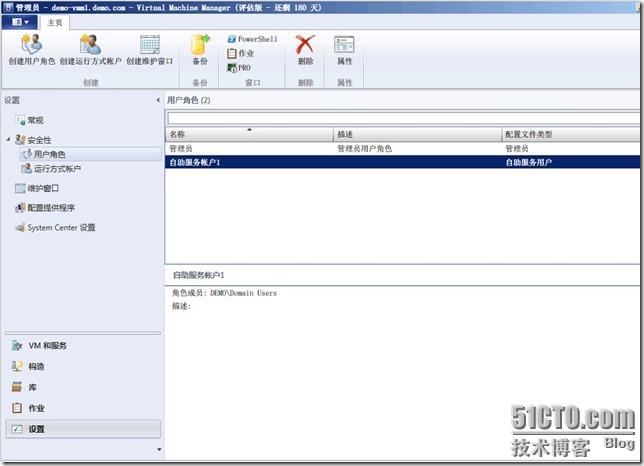This screenshot has width=644, height=466.
Task: Select 维护窗口 in settings tree
Action: pos(37,188)
